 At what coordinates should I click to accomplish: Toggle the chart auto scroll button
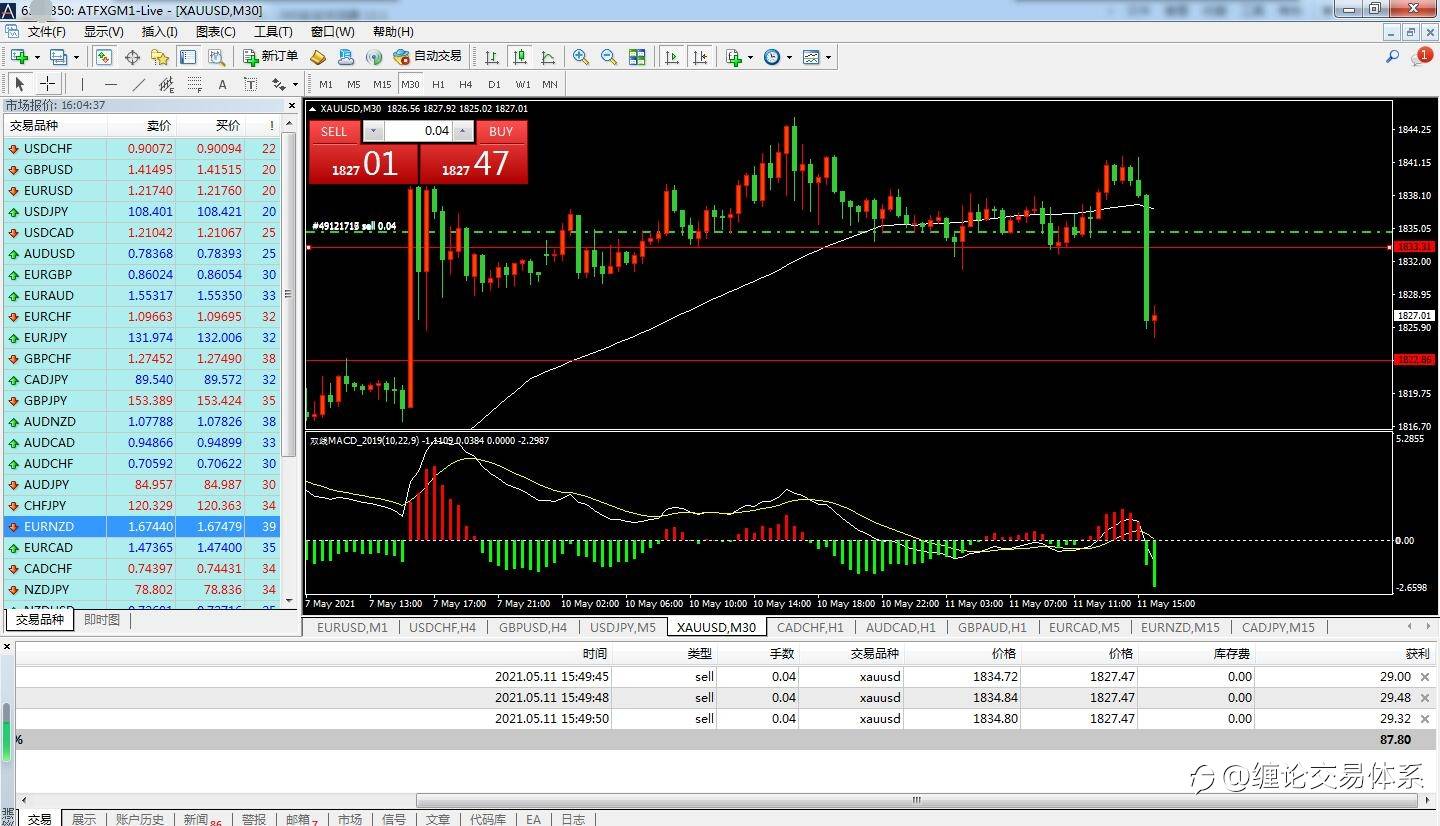click(672, 57)
